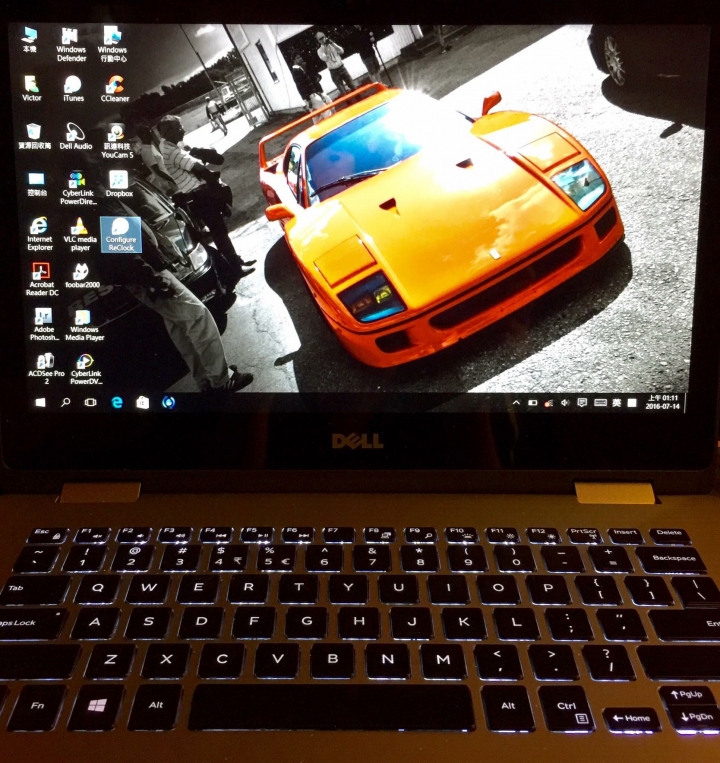Expand the hidden system tray icons chevron

[516, 402]
